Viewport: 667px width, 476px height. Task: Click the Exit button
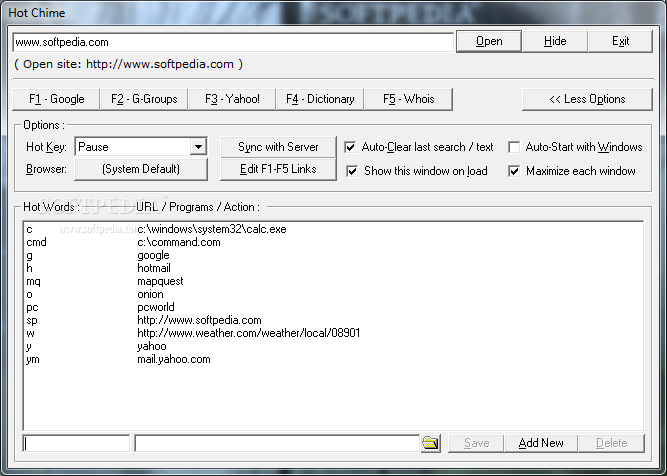(620, 41)
